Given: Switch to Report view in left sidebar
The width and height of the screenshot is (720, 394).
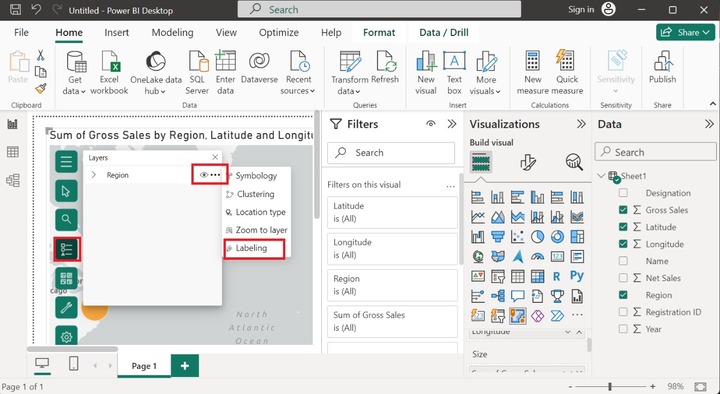Looking at the screenshot, I should tap(12, 124).
